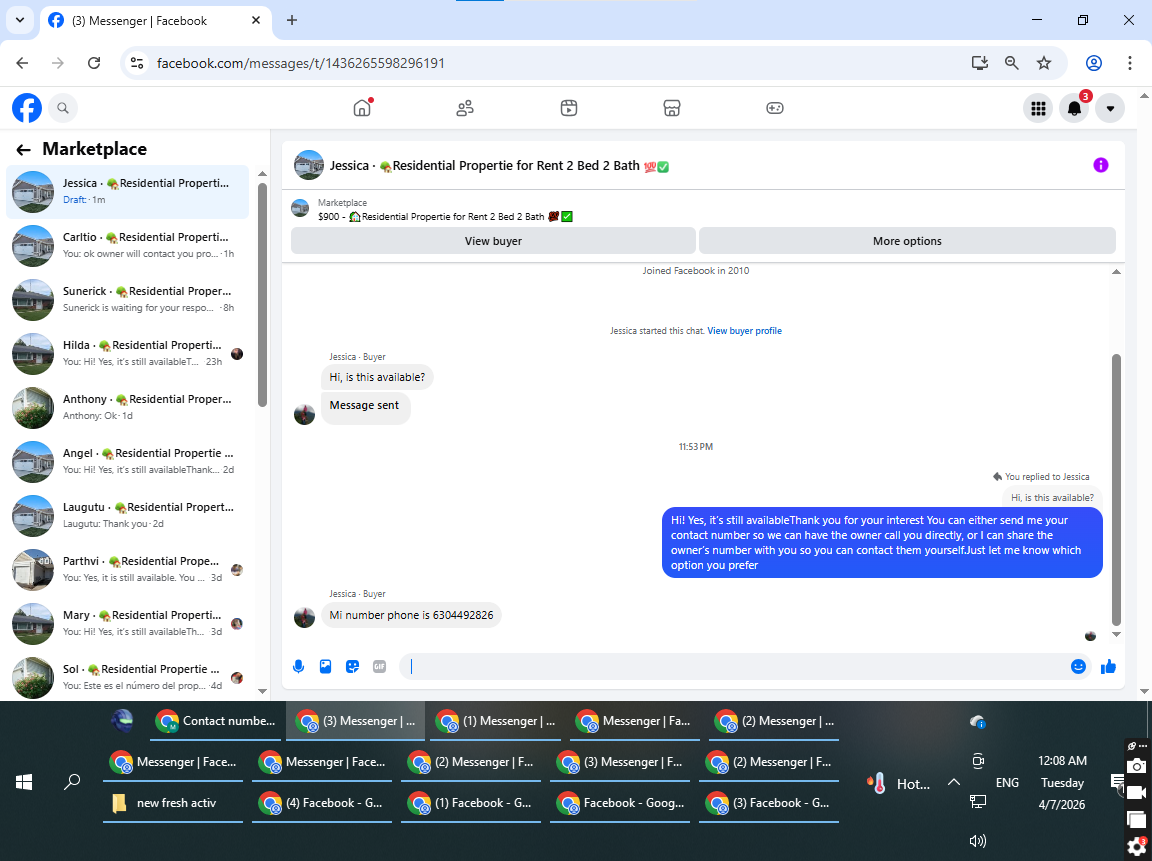Image resolution: width=1152 pixels, height=861 pixels.
Task: Open a new browser tab
Action: pyautogui.click(x=292, y=20)
